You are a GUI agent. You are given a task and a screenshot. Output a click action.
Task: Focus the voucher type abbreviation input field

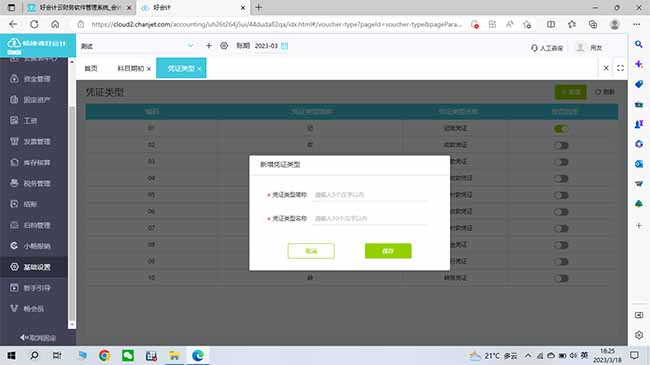370,195
